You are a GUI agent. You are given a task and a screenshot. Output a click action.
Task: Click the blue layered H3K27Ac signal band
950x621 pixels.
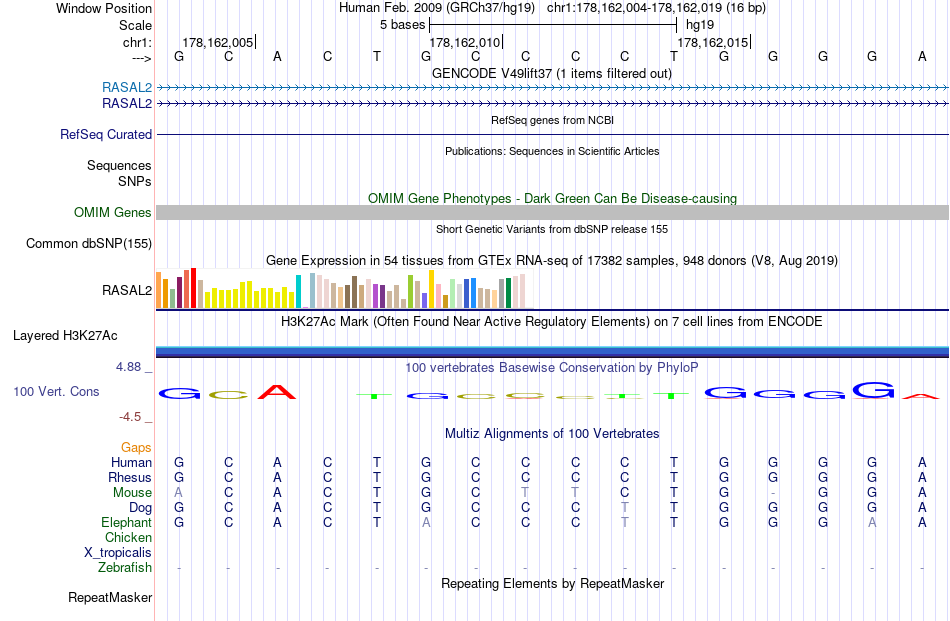553,352
